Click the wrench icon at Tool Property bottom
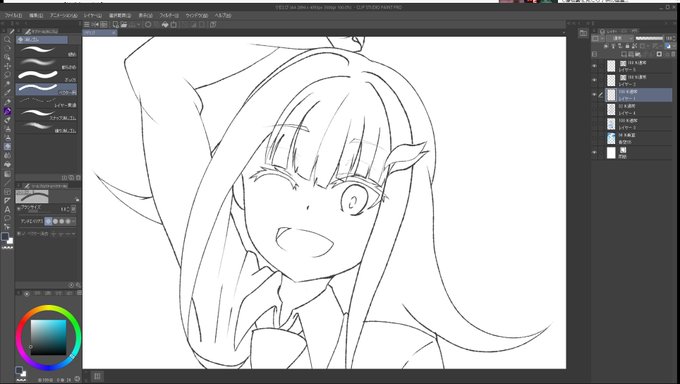Viewport: 680px width, 384px height. (78, 285)
